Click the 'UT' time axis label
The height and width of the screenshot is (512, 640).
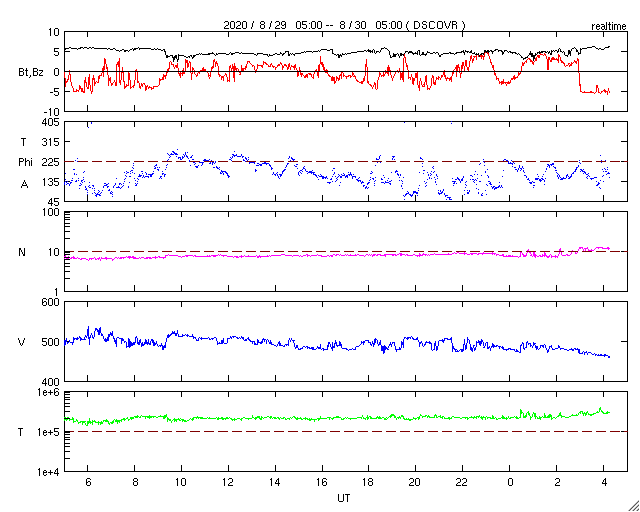click(x=344, y=498)
